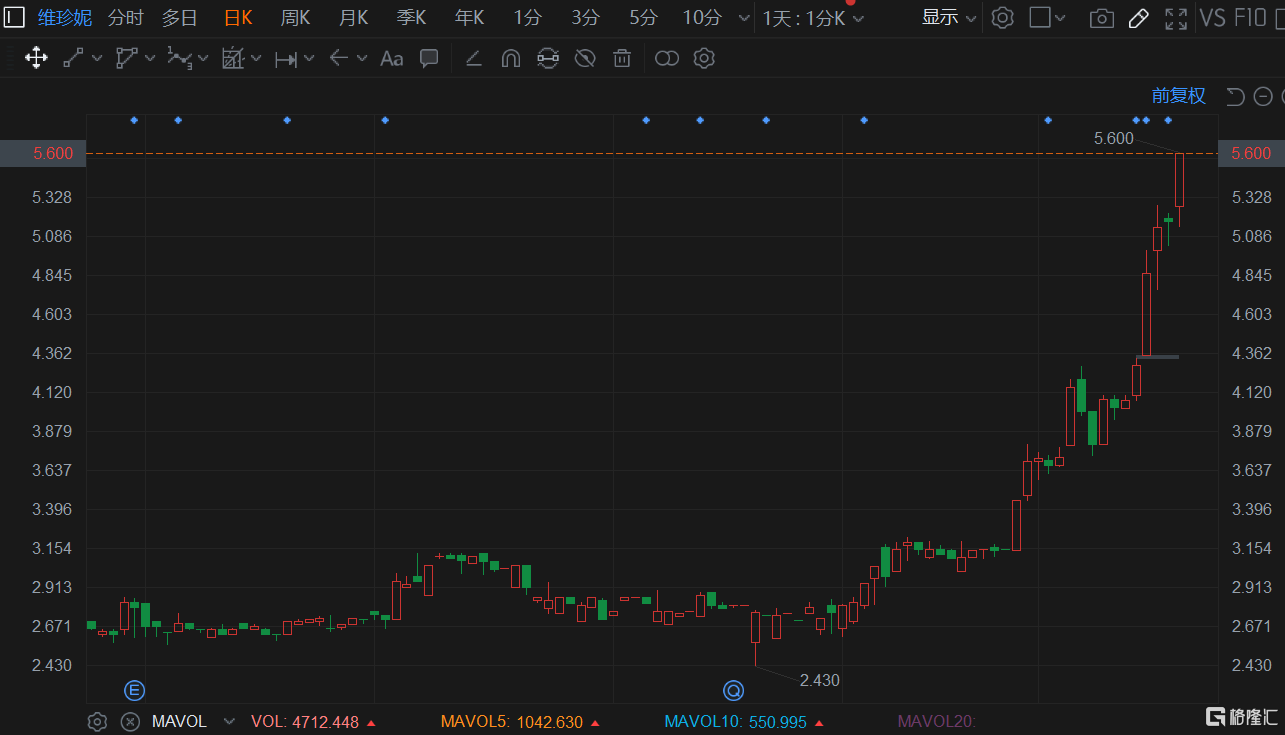This screenshot has height=735, width=1285.
Task: Toggle the pencil drawing tools button
Action: click(1138, 18)
